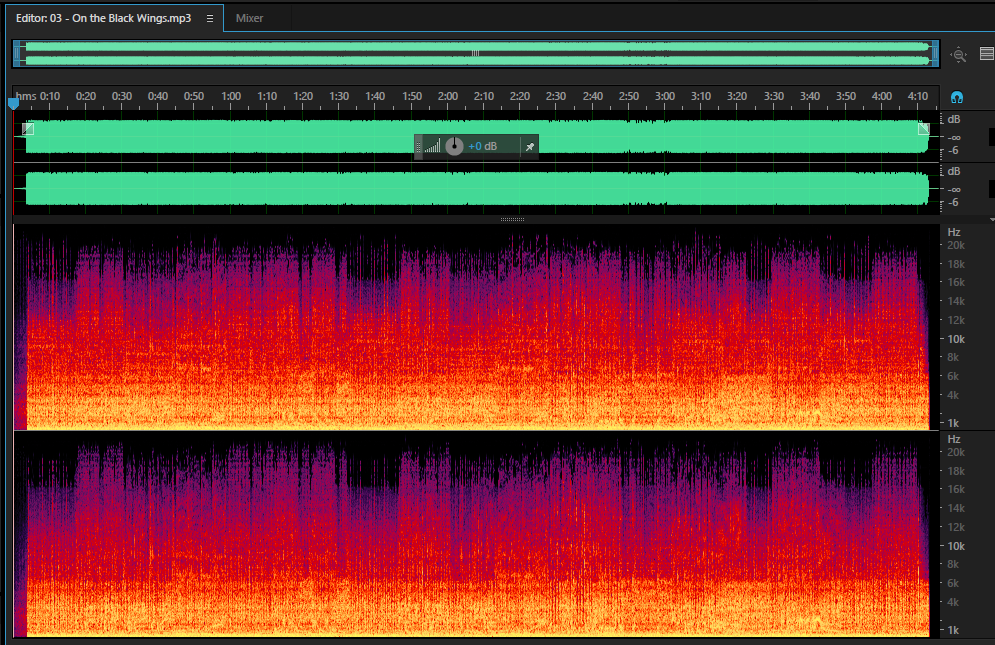Viewport: 995px width, 645px height.
Task: Click the 0:30 mark on the timeline
Action: [122, 96]
